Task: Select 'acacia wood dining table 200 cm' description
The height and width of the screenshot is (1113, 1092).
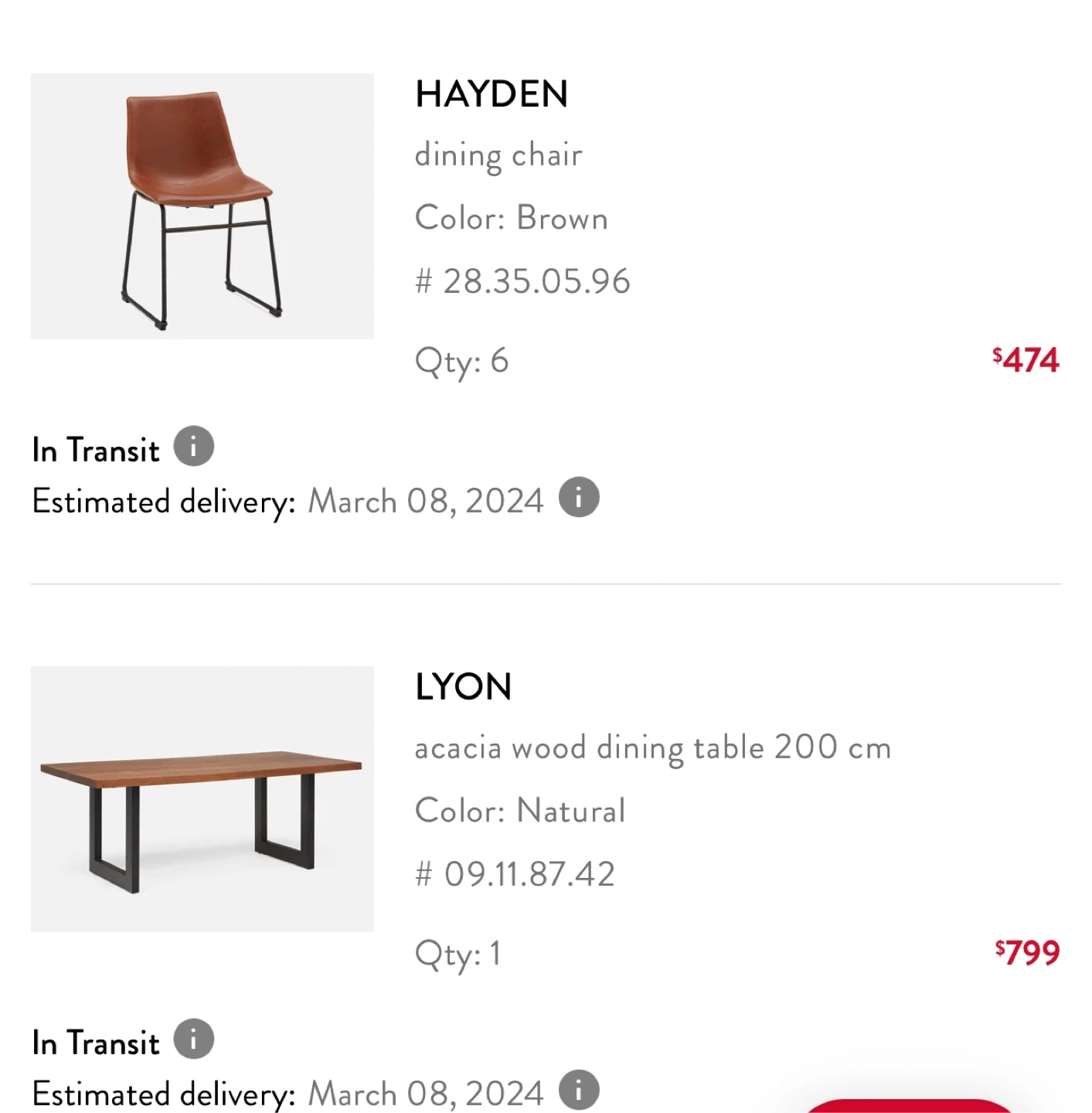Action: pyautogui.click(x=653, y=748)
